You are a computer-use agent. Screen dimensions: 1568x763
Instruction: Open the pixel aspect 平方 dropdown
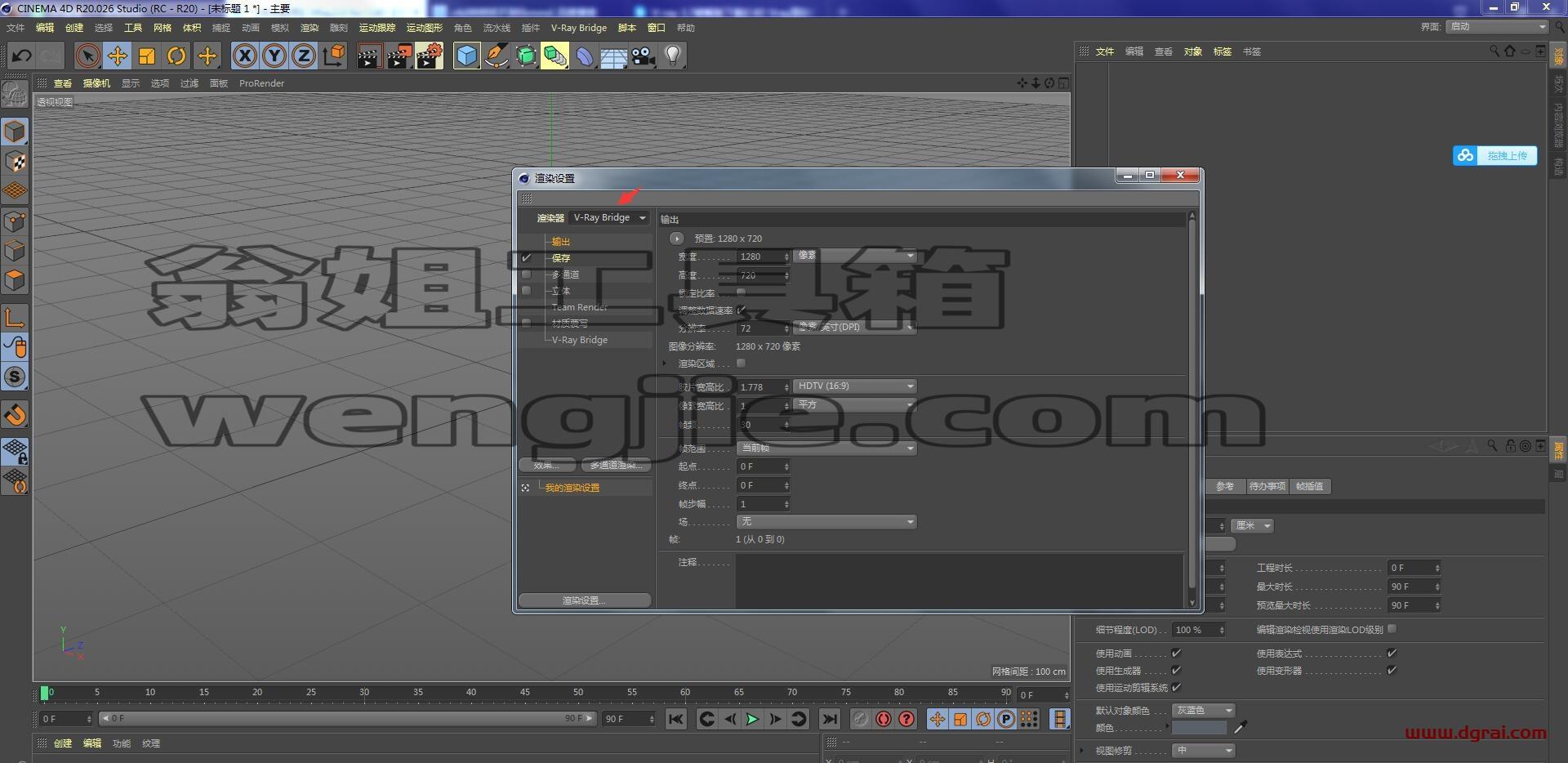855,404
